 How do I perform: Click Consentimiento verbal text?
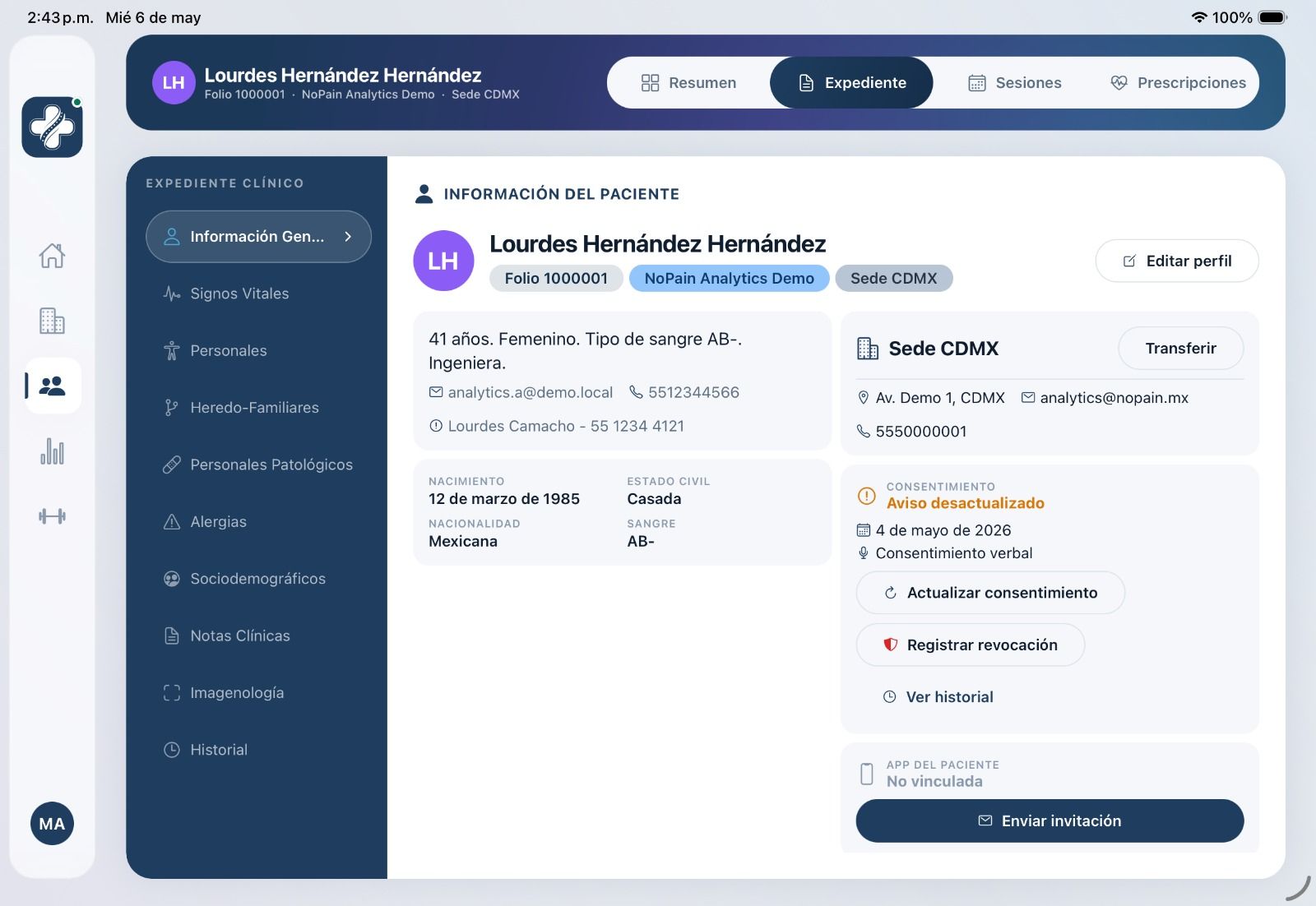click(x=954, y=553)
